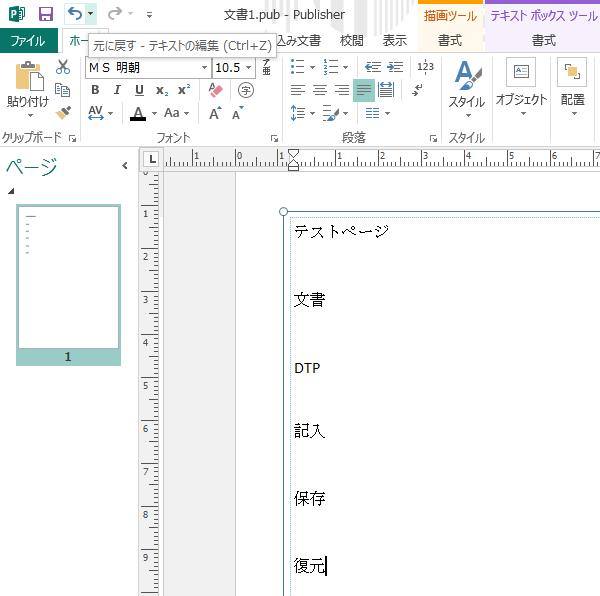Image resolution: width=600 pixels, height=596 pixels.
Task: Open テキスト ボックス ツール 書式 tab
Action: [543, 40]
